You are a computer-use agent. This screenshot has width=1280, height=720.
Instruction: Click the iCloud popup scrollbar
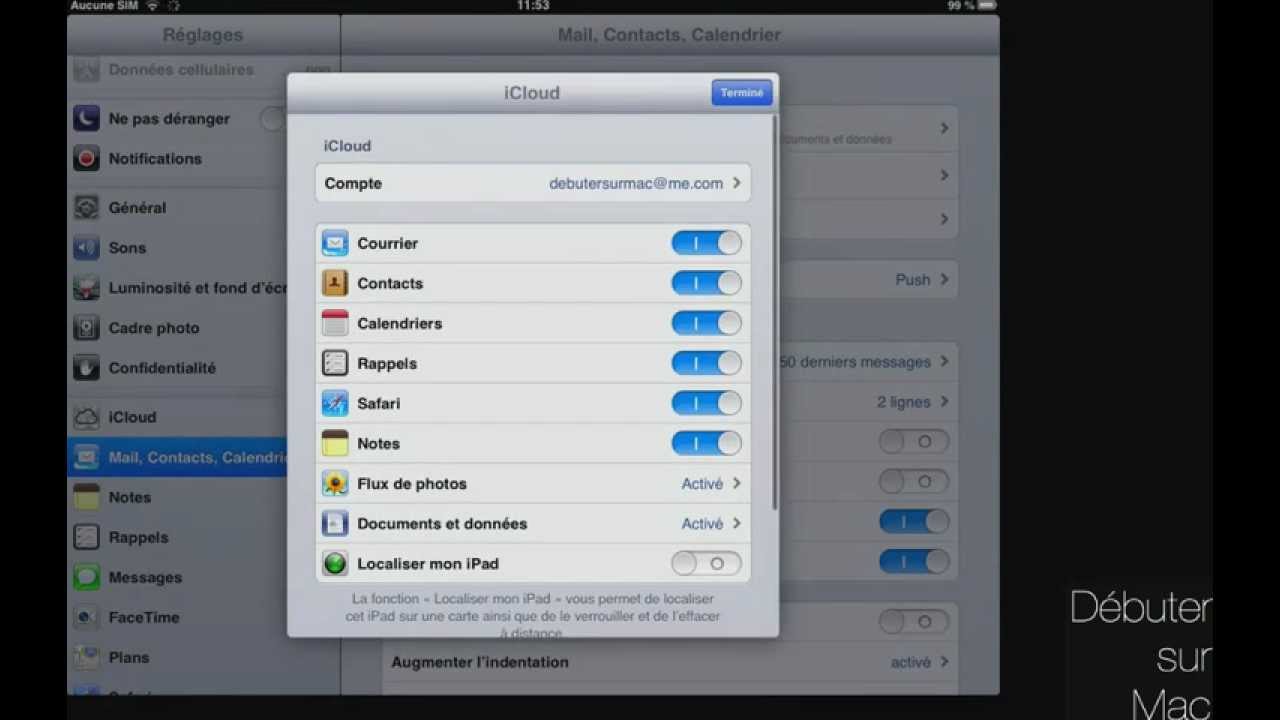click(x=775, y=313)
